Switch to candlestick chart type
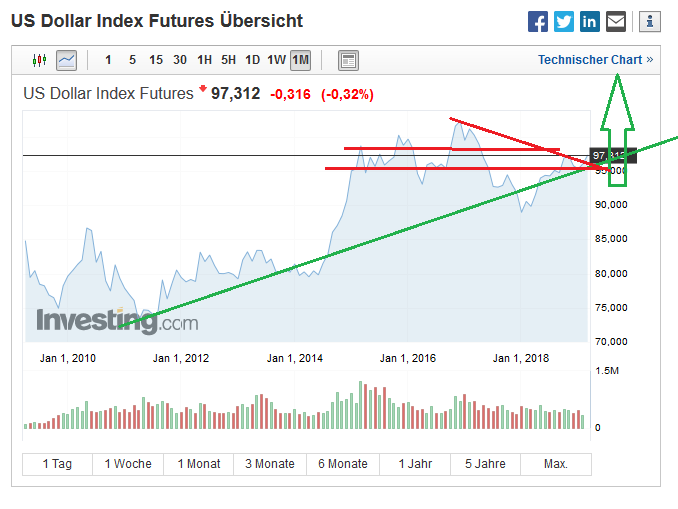This screenshot has height=509, width=678. click(40, 60)
